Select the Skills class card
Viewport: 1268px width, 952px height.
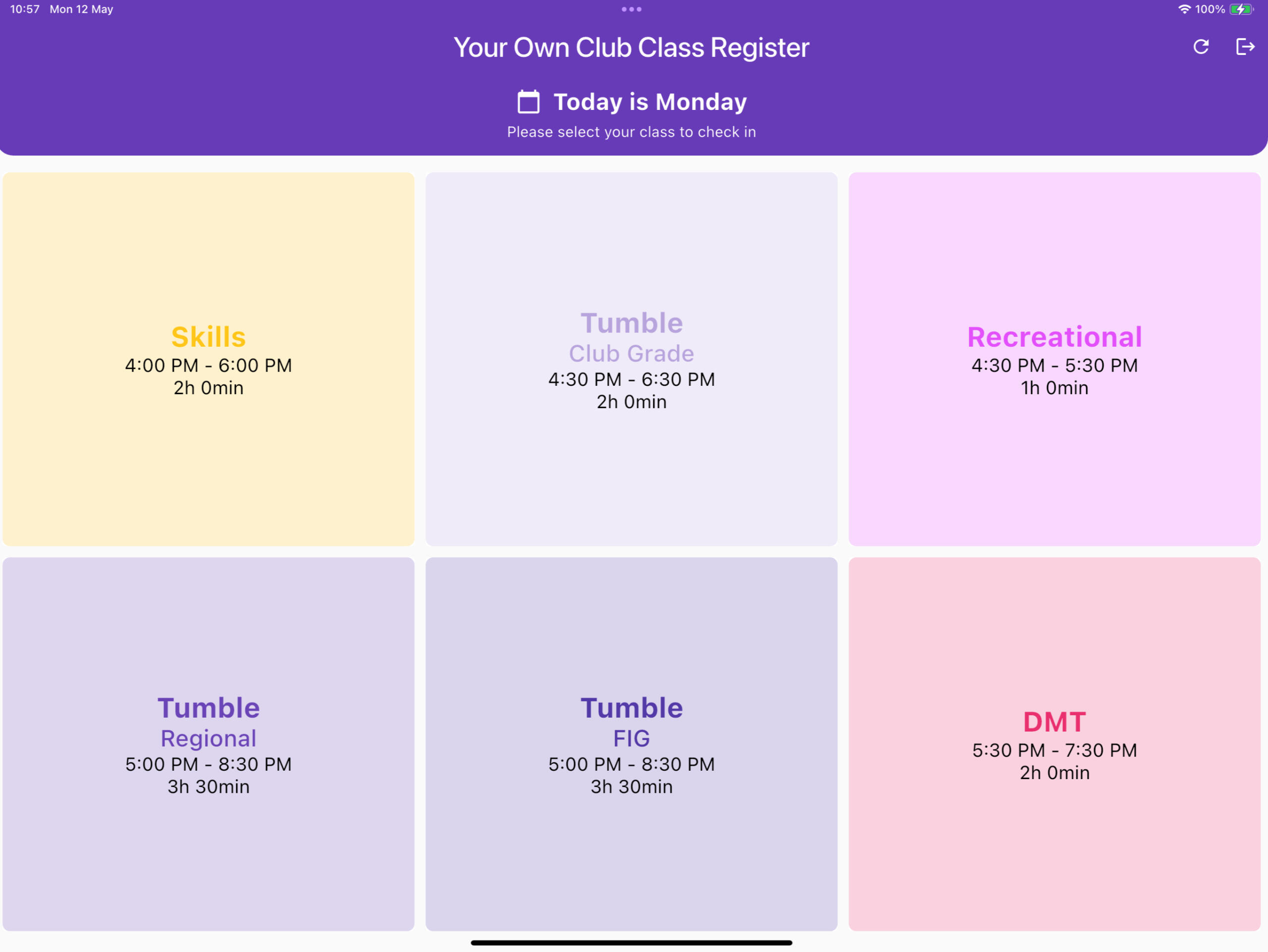pyautogui.click(x=209, y=359)
